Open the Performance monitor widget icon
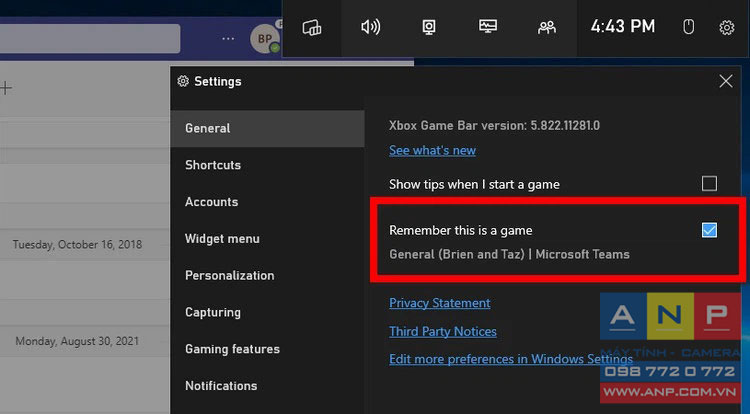Viewport: 750px width, 414px height. click(488, 27)
